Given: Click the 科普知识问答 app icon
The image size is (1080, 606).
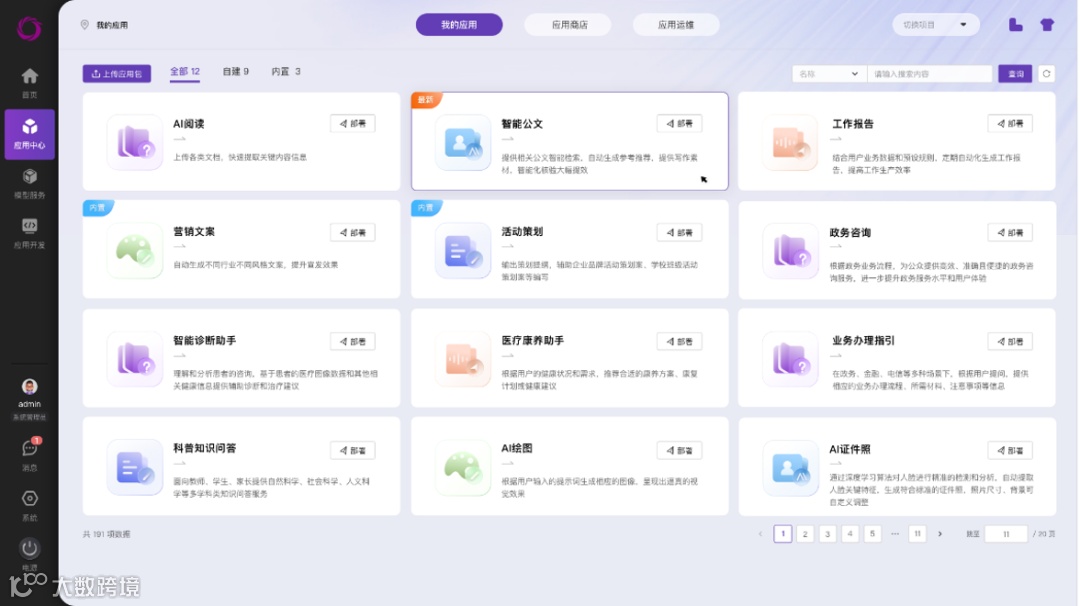Looking at the screenshot, I should [x=134, y=468].
